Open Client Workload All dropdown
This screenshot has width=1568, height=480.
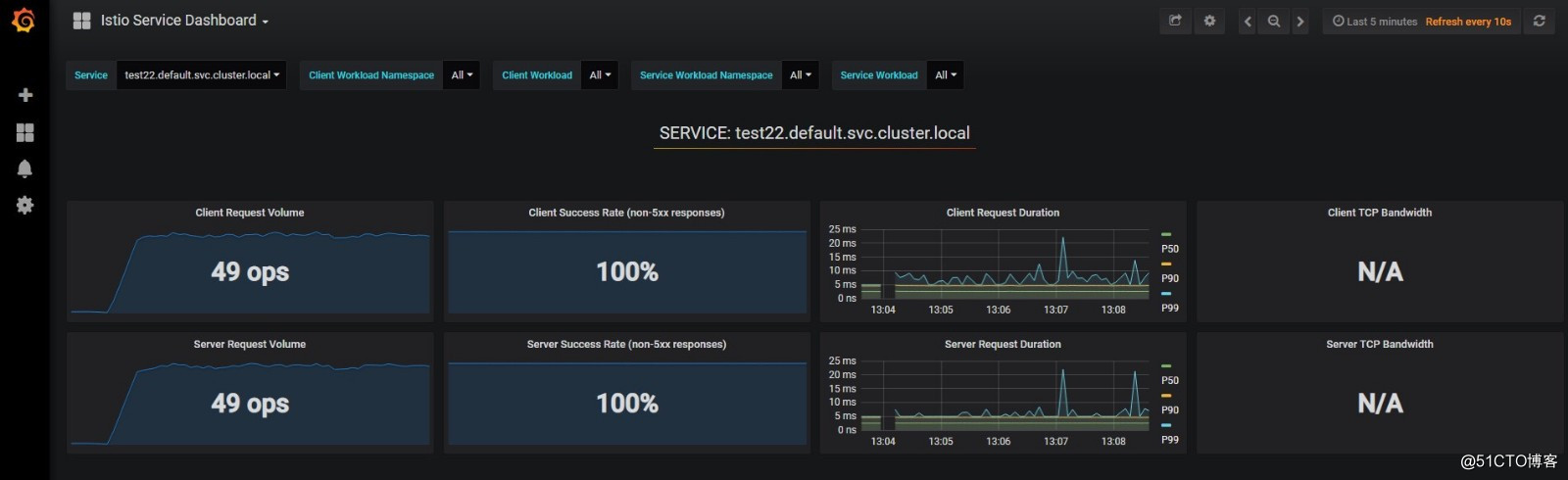click(x=600, y=75)
